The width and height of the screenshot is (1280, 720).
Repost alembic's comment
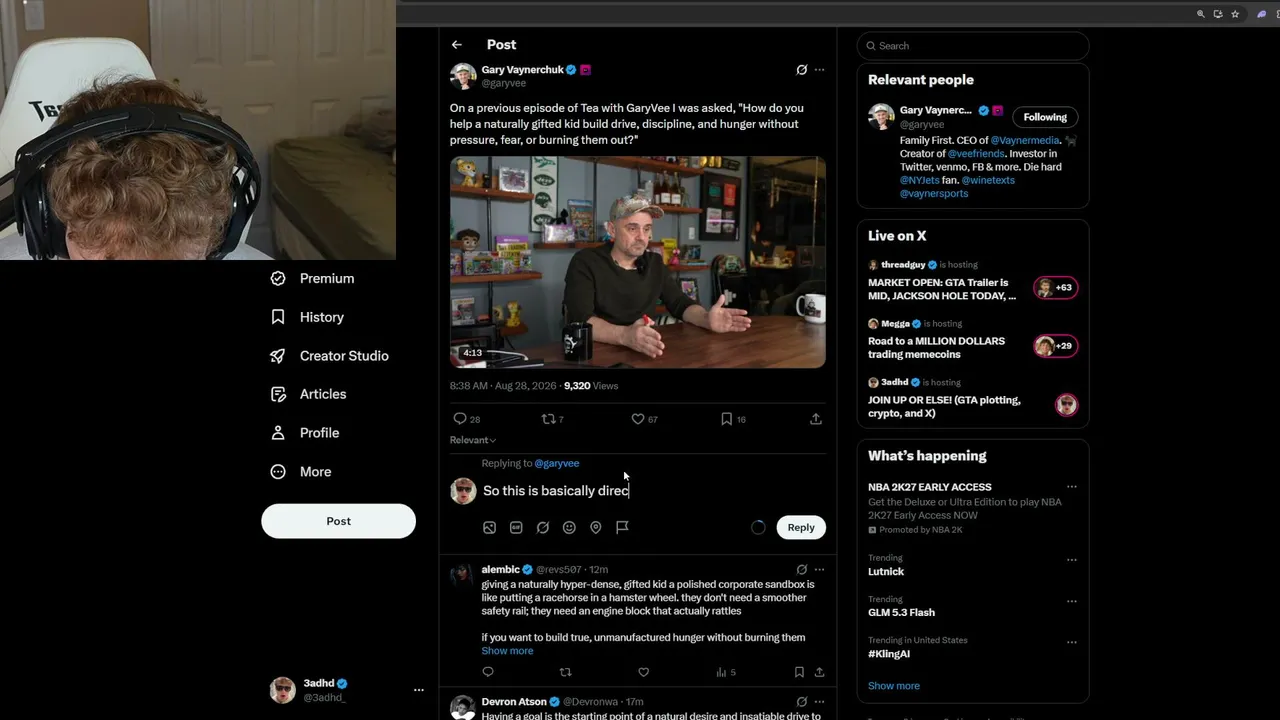tap(565, 672)
